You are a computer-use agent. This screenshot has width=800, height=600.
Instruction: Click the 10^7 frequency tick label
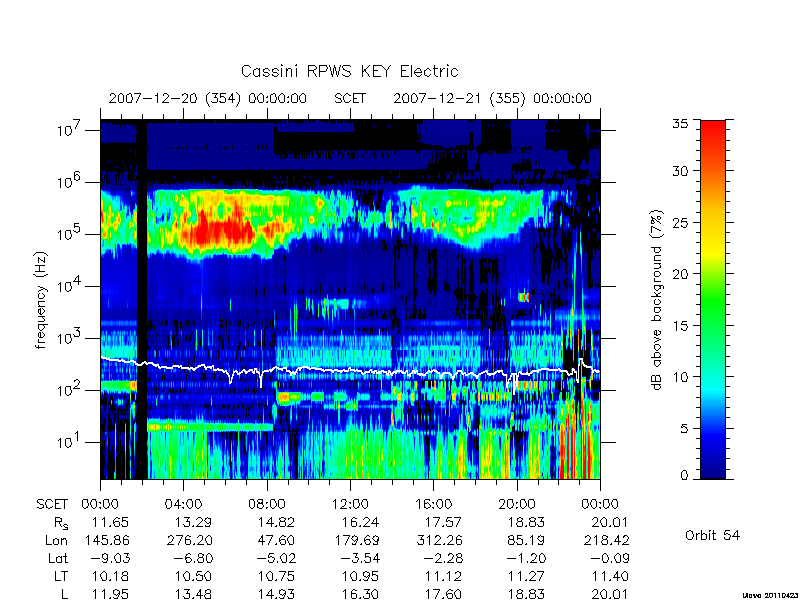(70, 129)
